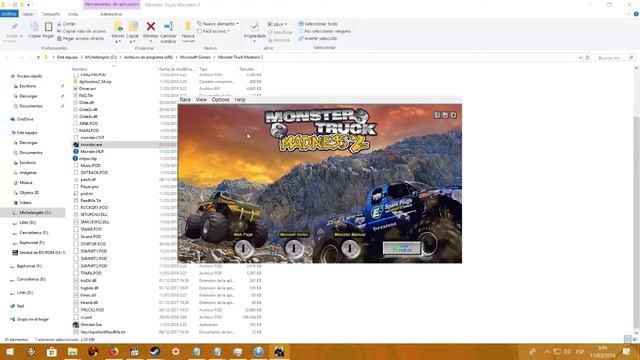Select Objetos 3D in navigation pane
The height and width of the screenshot is (360, 640).
29,193
